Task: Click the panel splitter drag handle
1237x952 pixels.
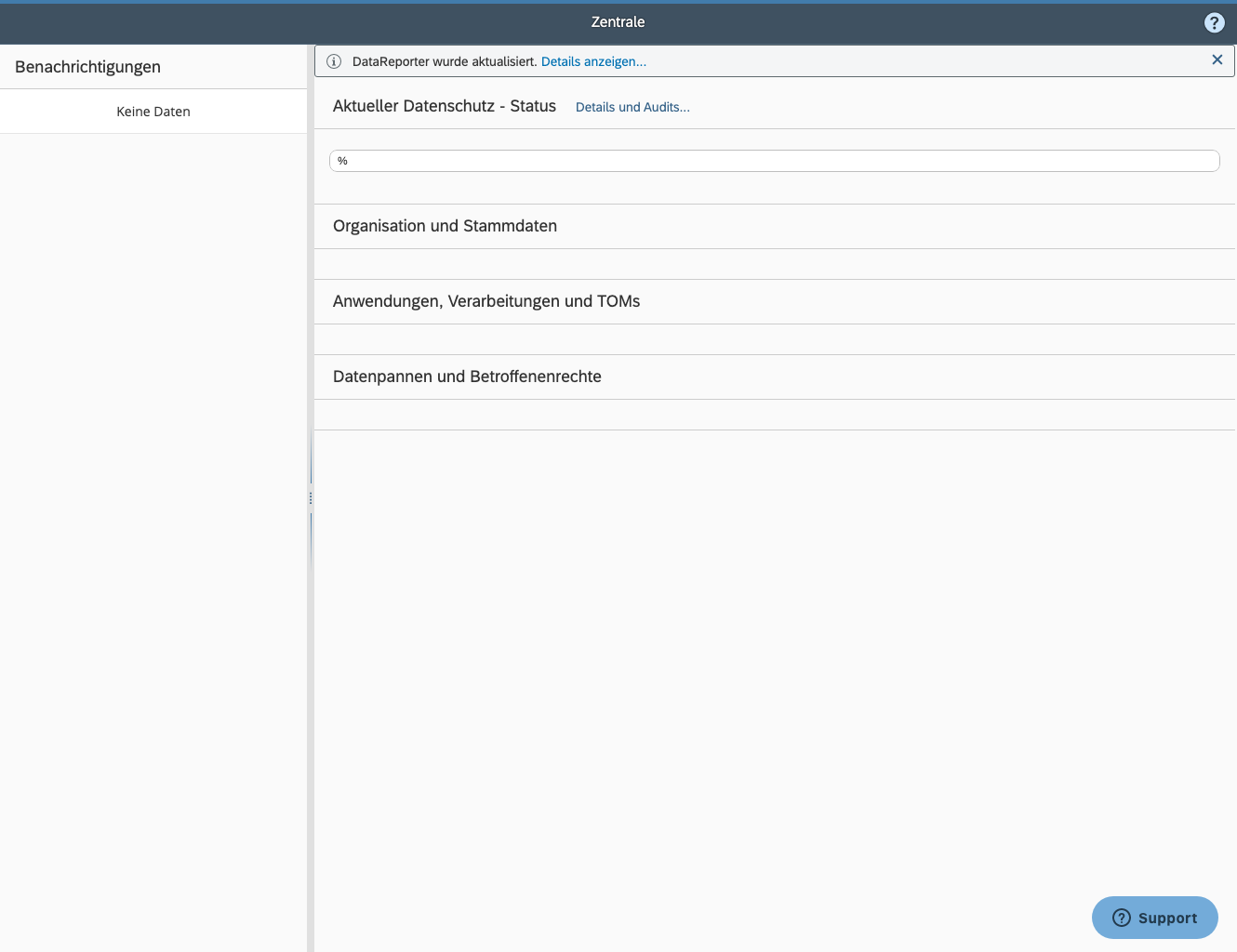Action: (x=310, y=497)
